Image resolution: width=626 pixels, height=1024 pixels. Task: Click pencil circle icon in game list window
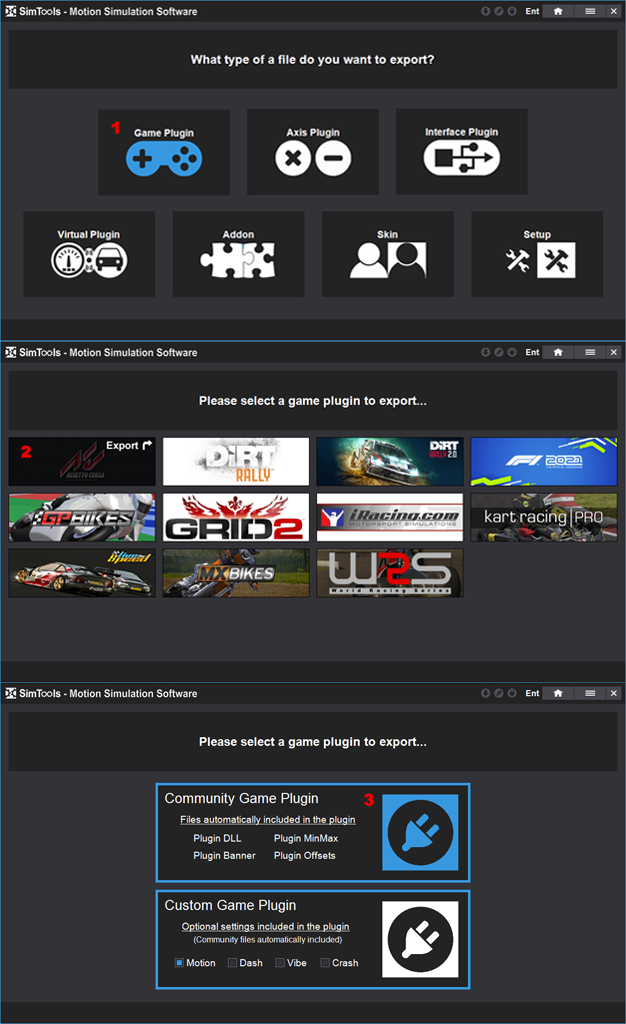[499, 352]
